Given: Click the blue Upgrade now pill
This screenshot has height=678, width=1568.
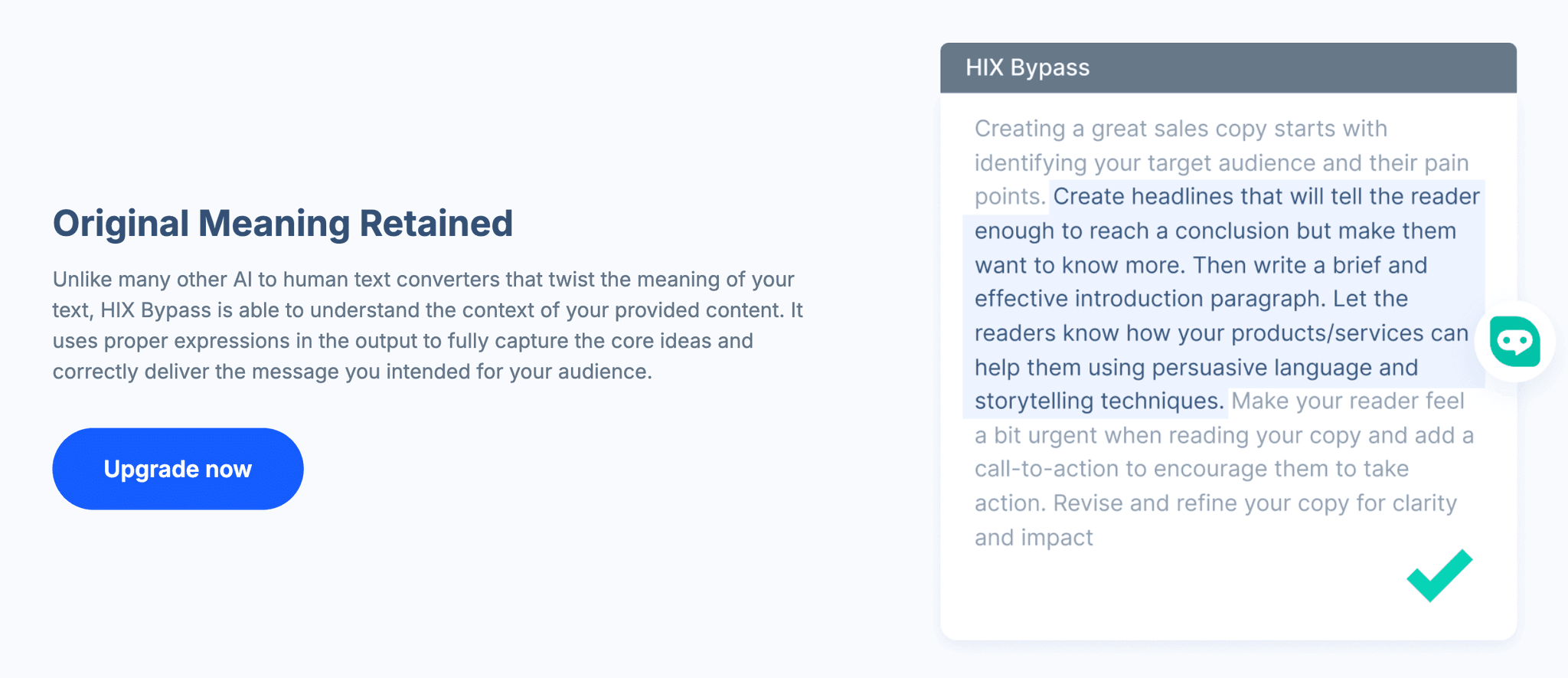Looking at the screenshot, I should tap(177, 468).
